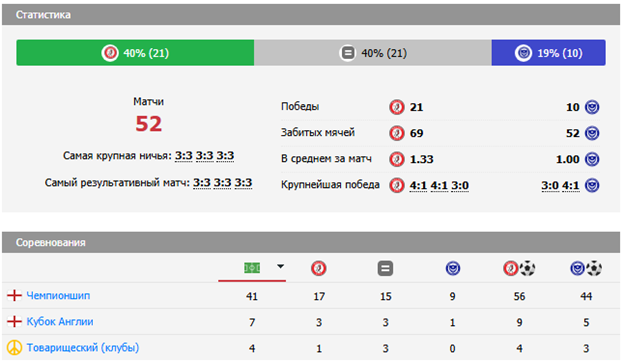Open 3:0 red team biggest win link
This screenshot has width=624, height=361.
point(460,185)
